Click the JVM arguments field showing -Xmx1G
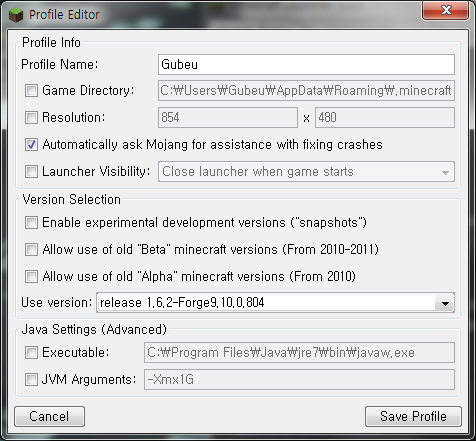 click(x=299, y=379)
